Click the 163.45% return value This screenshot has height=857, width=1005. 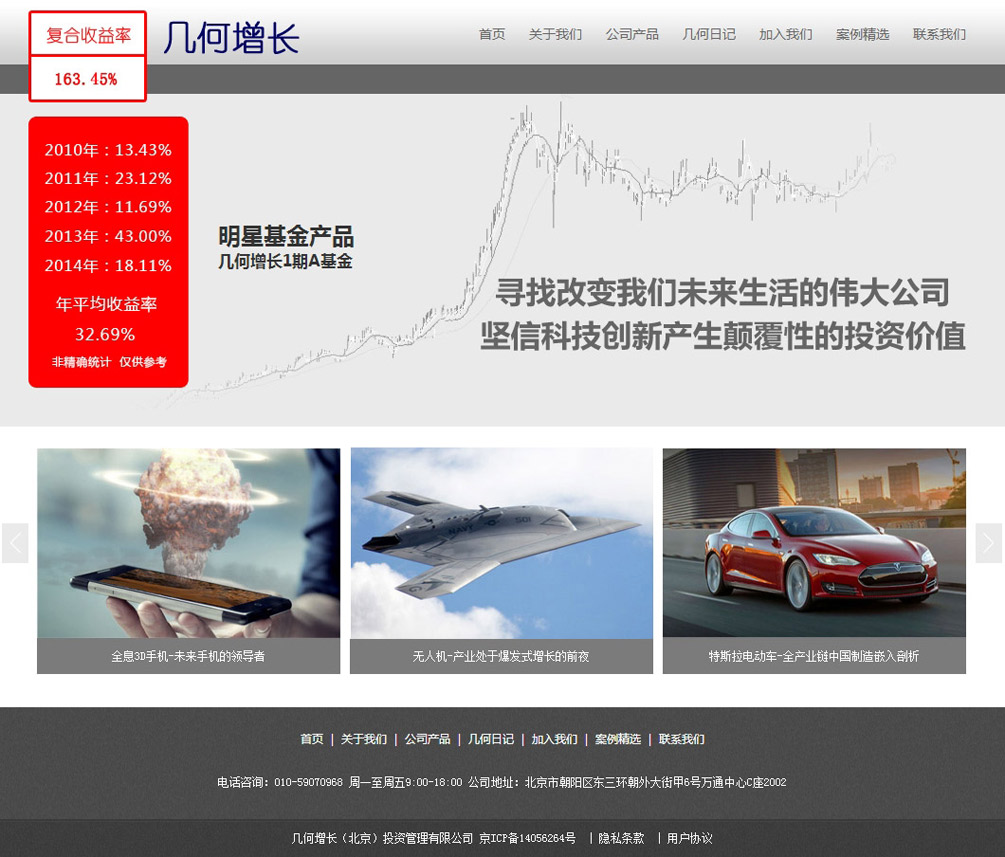point(86,79)
